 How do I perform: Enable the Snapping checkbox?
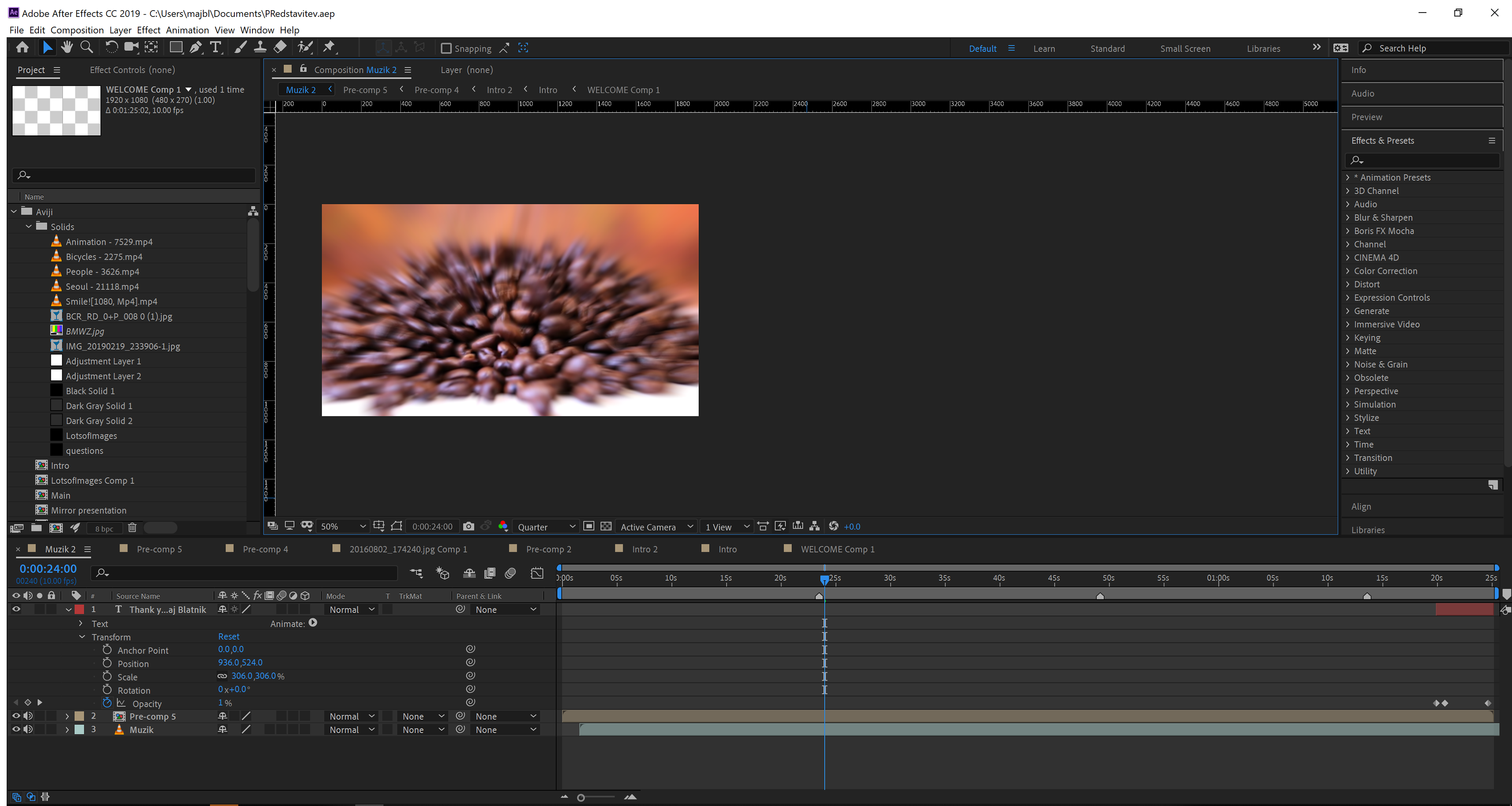pos(446,49)
